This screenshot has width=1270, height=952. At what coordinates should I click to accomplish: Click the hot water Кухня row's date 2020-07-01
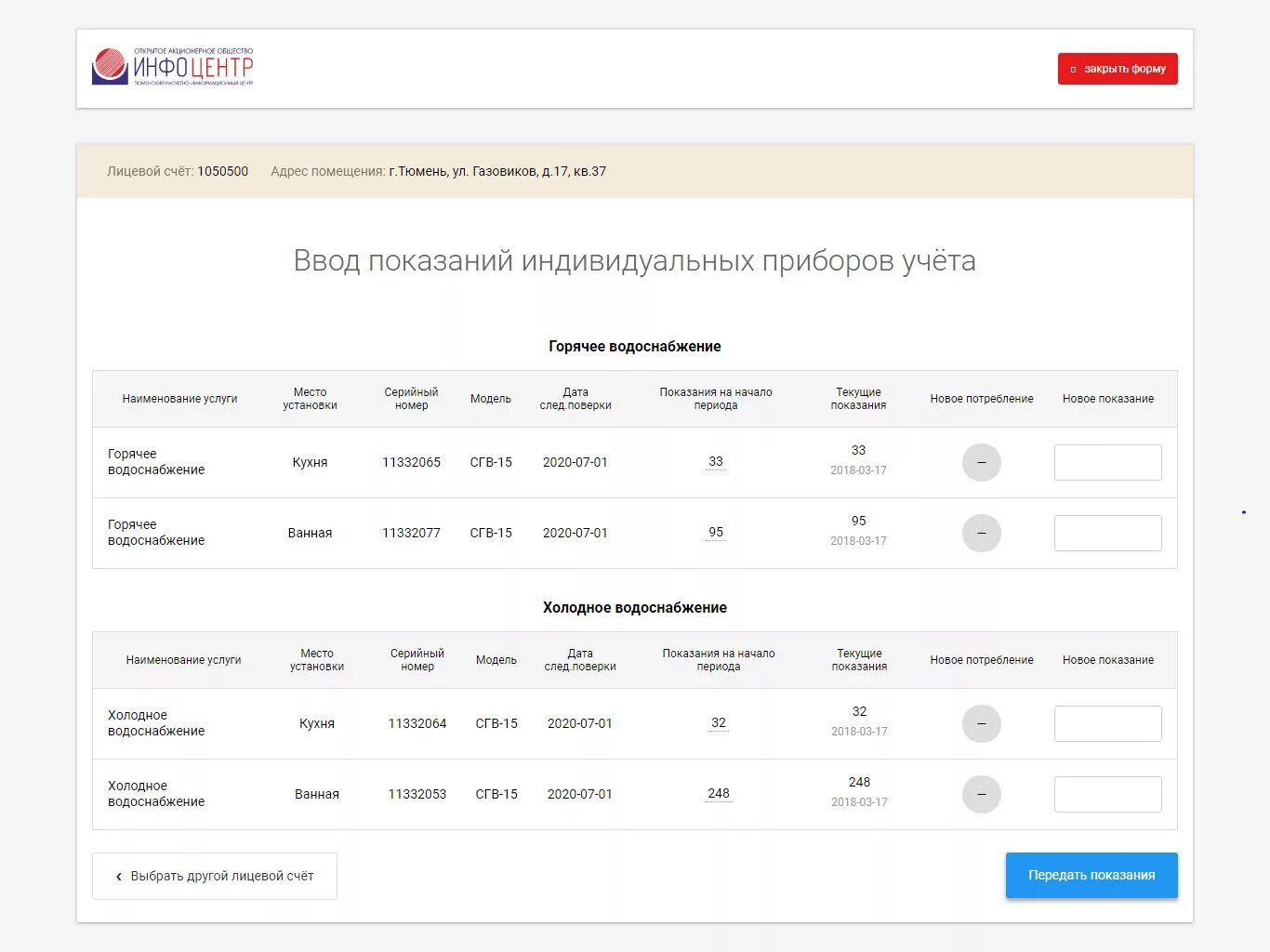575,462
